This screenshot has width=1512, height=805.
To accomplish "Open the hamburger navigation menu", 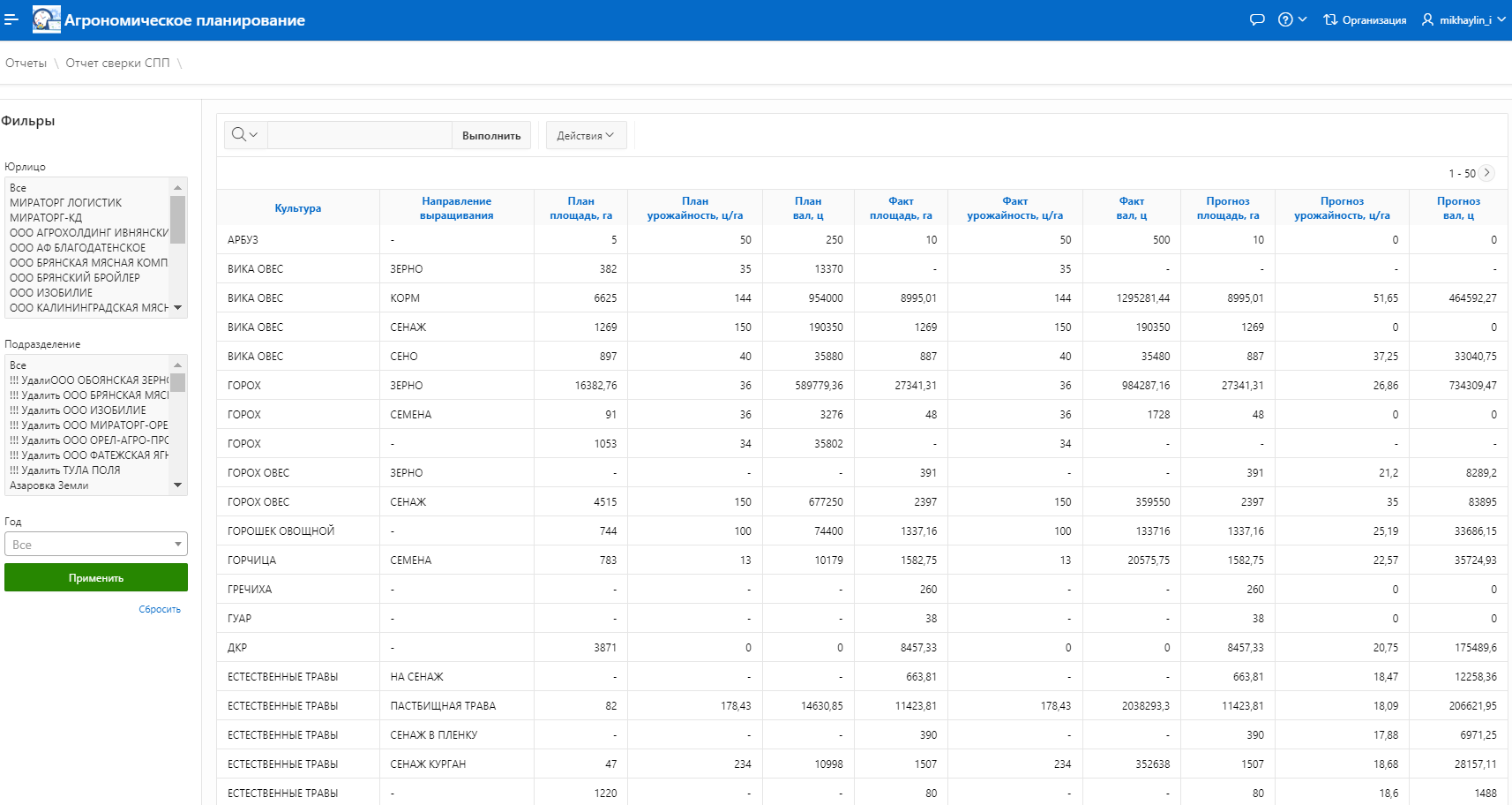I will [11, 19].
